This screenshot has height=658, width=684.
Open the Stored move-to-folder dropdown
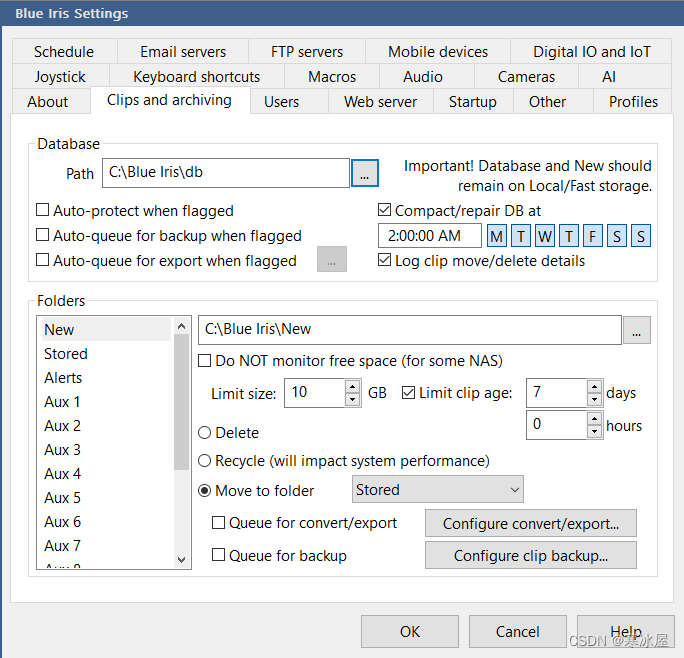point(438,490)
